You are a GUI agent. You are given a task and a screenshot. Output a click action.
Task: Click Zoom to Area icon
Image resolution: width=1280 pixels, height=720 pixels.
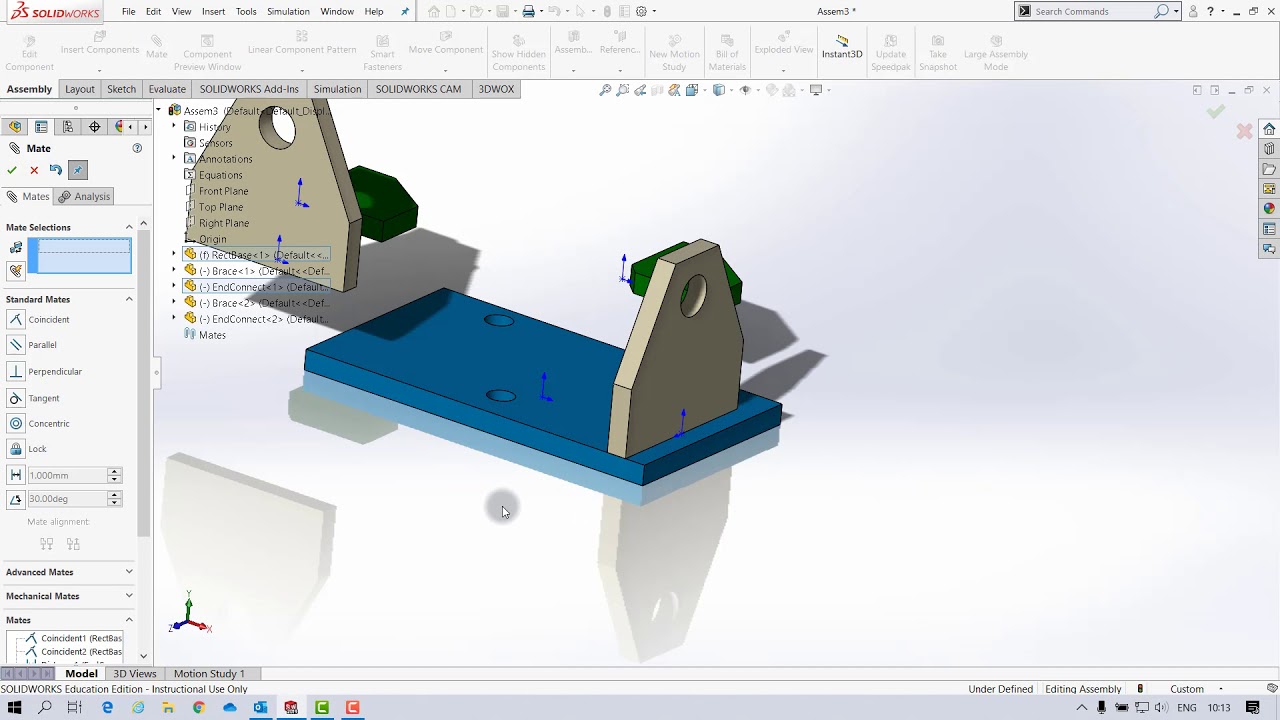coord(623,90)
